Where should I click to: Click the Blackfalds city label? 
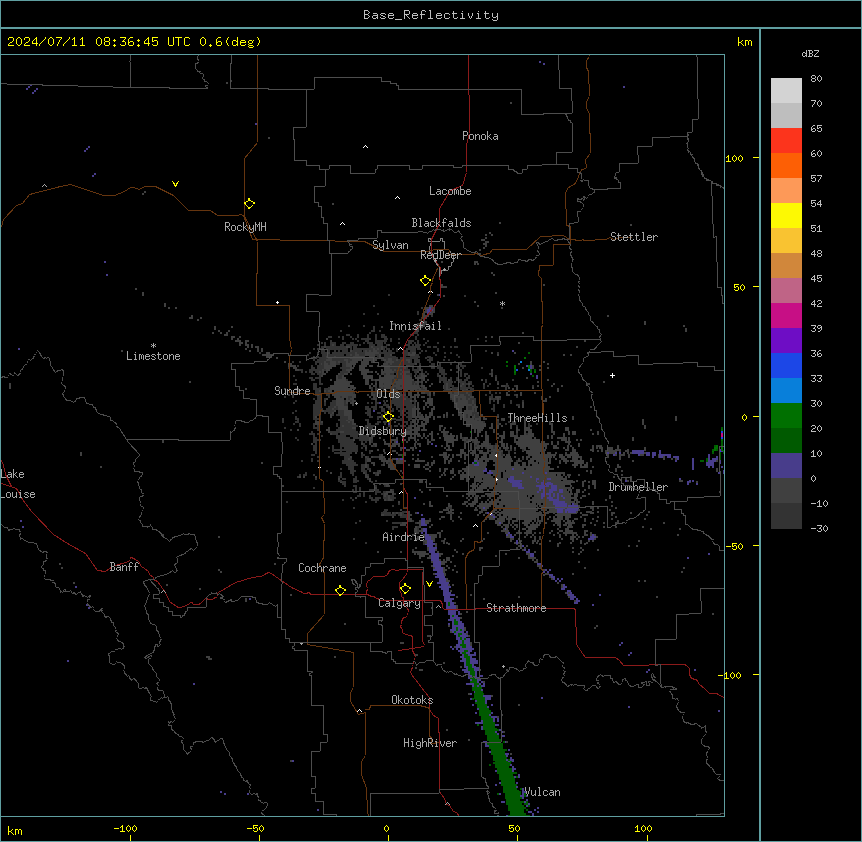click(x=441, y=223)
